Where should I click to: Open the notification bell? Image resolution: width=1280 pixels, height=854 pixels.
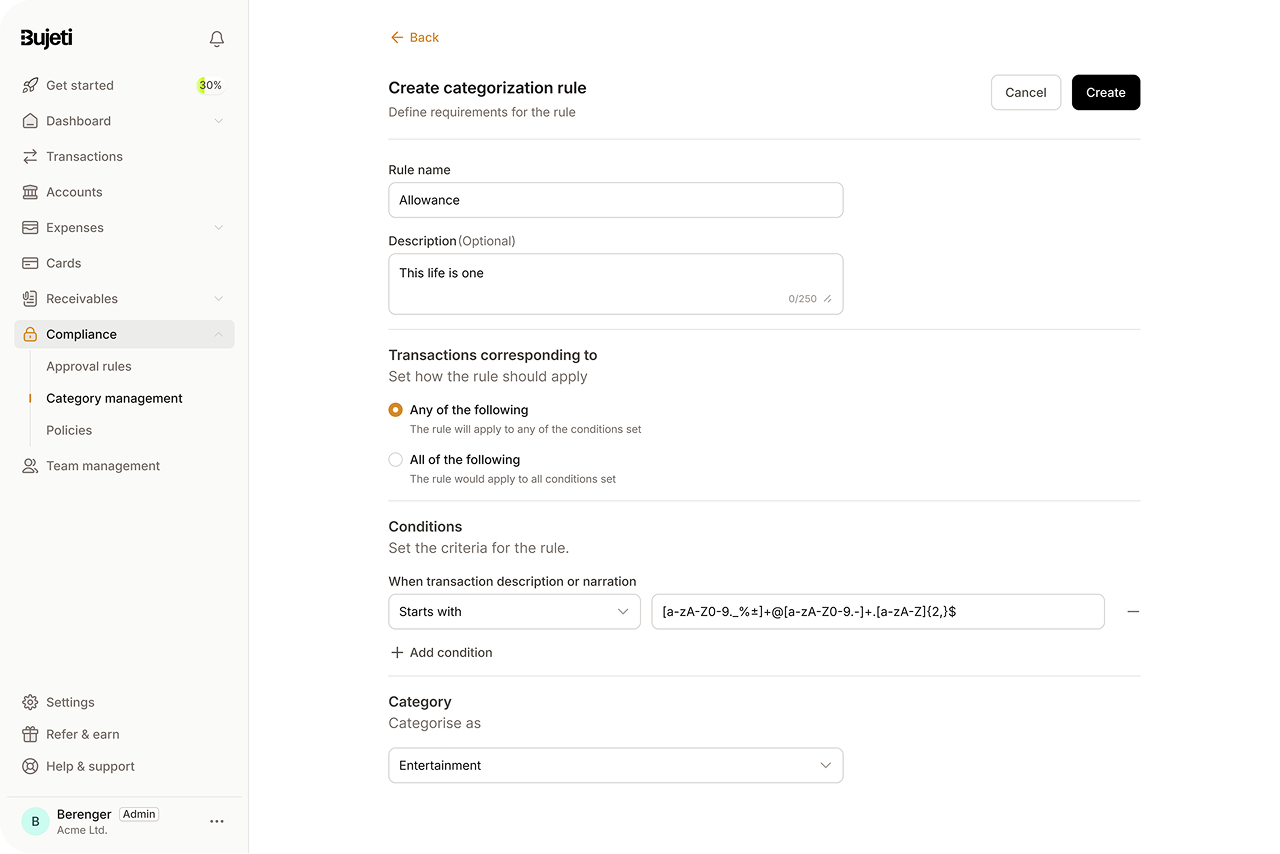(216, 38)
